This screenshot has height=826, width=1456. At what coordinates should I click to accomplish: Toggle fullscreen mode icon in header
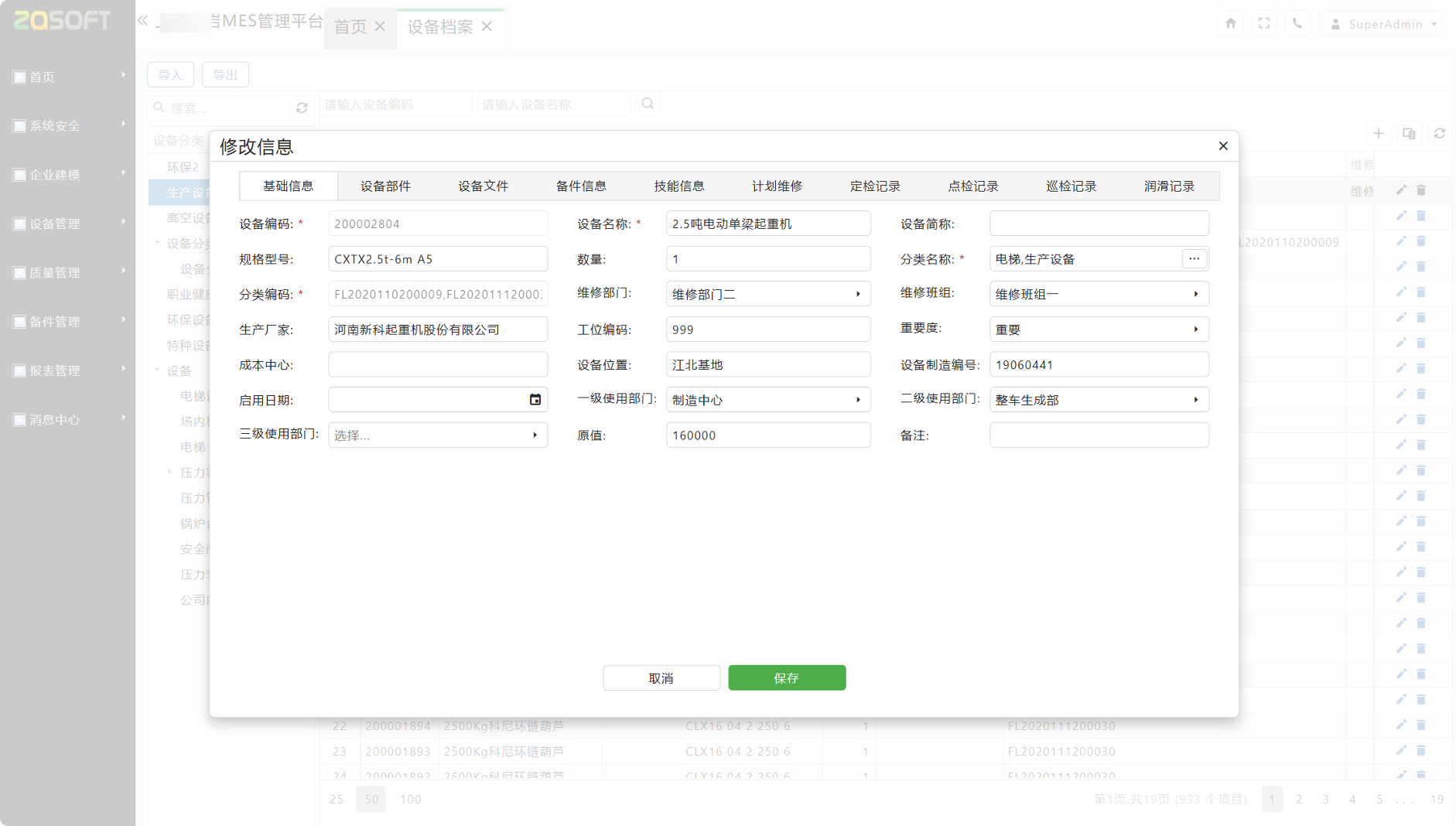1264,24
